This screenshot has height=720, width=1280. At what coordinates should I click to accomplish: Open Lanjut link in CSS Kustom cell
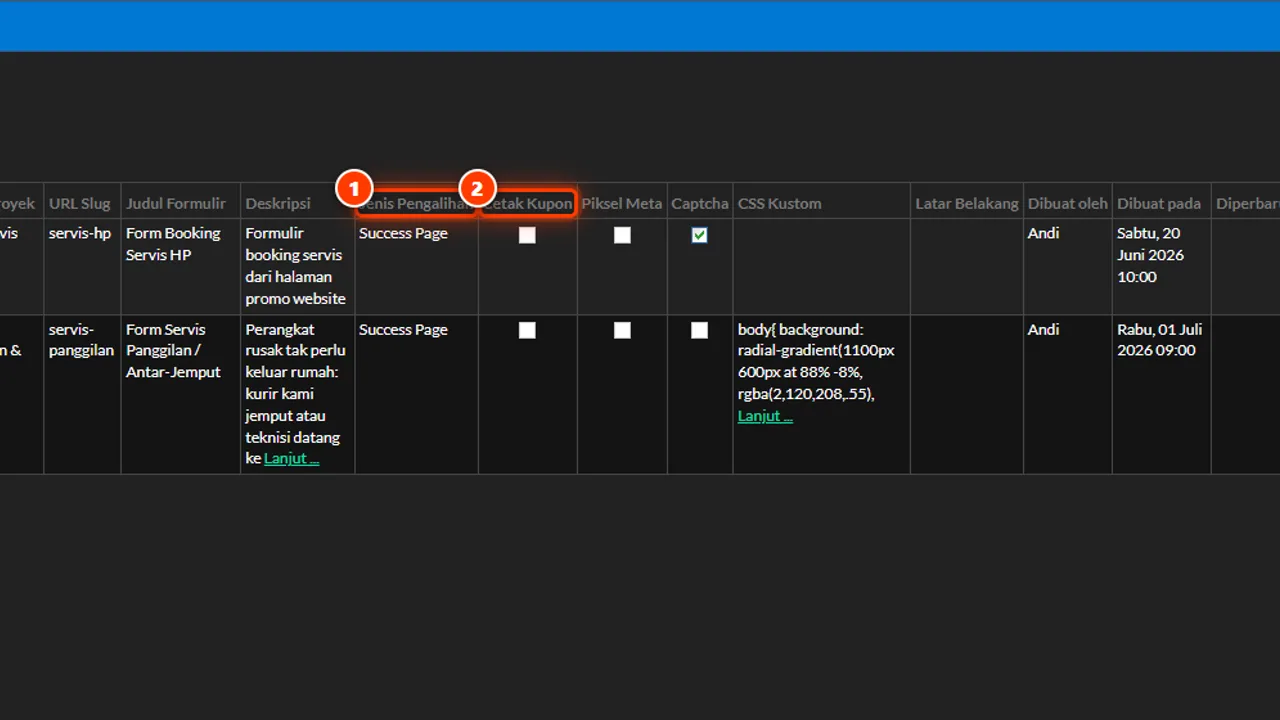[765, 416]
